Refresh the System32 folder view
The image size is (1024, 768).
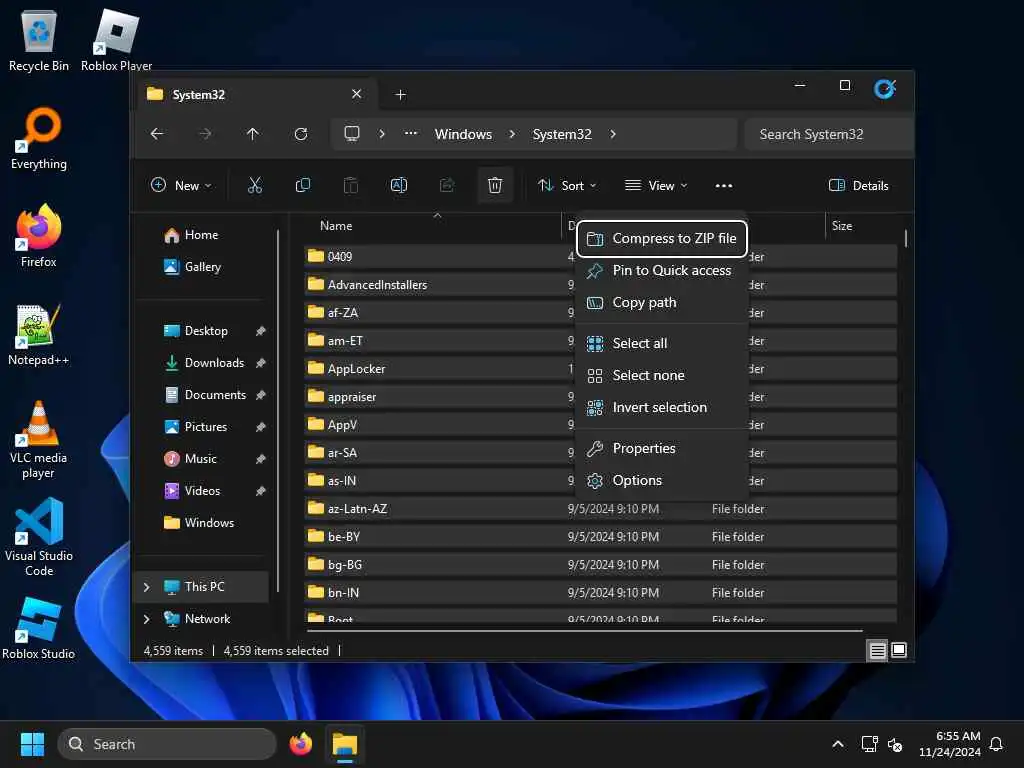coord(301,134)
